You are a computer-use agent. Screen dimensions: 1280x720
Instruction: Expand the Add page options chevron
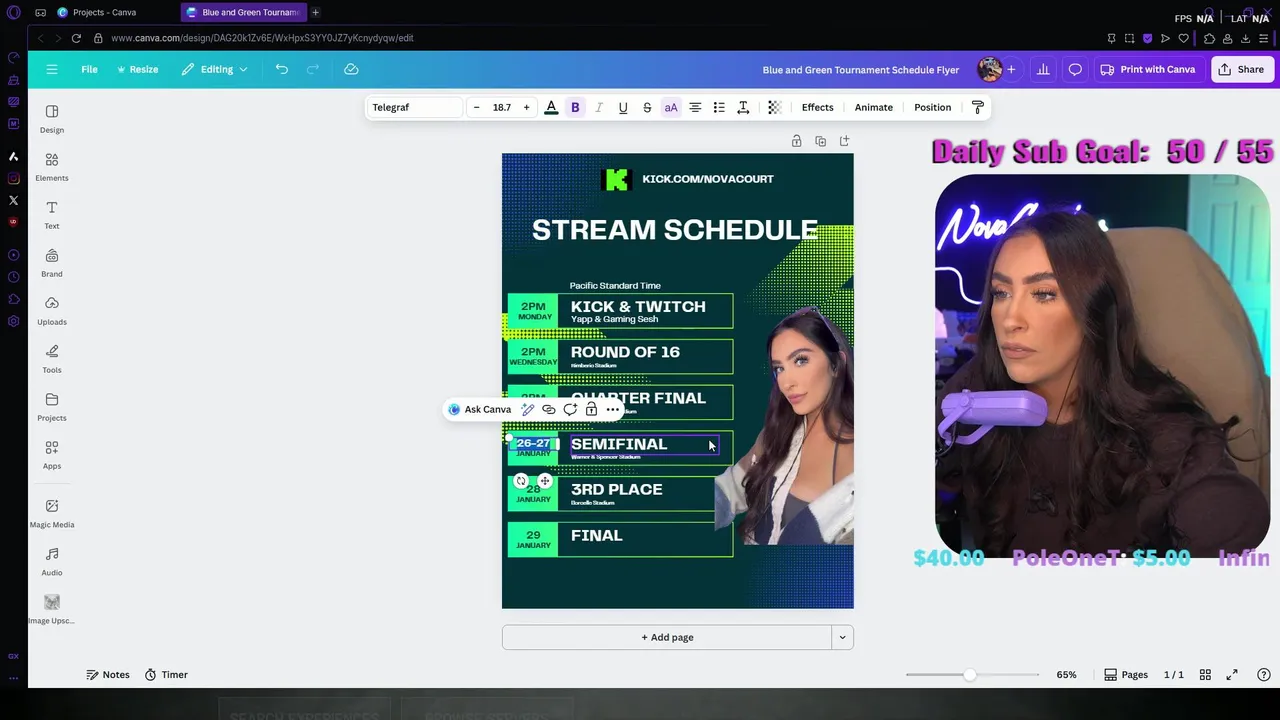pos(842,637)
